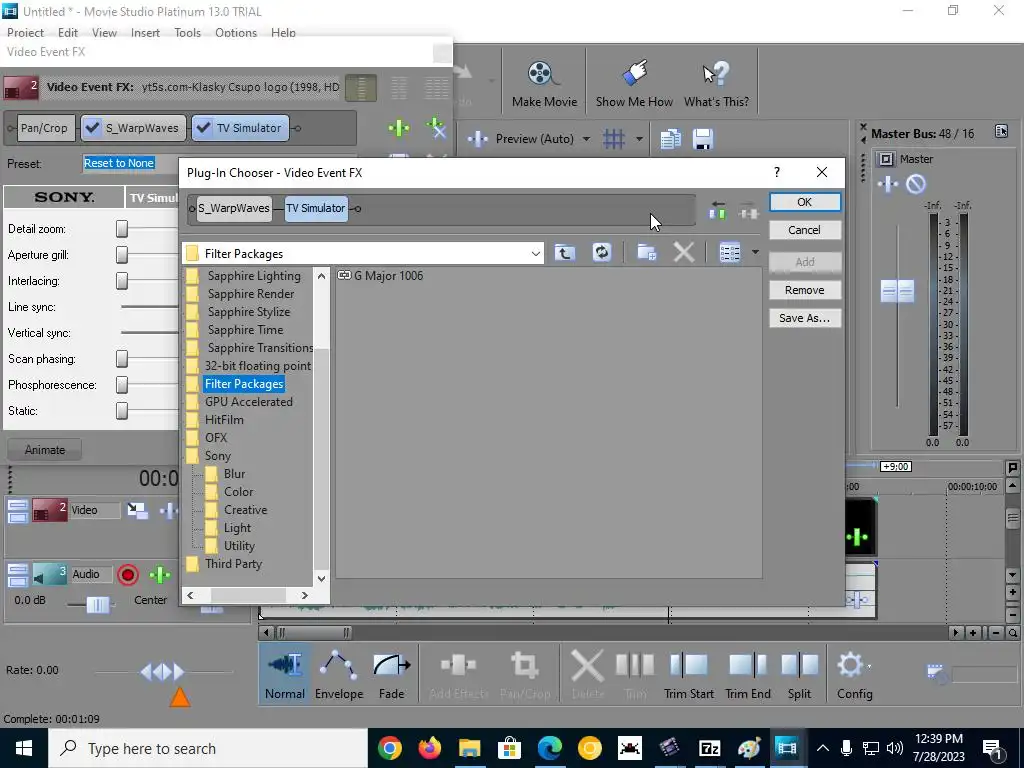Select the Envelope edit tool
This screenshot has width=1024, height=768.
338,675
